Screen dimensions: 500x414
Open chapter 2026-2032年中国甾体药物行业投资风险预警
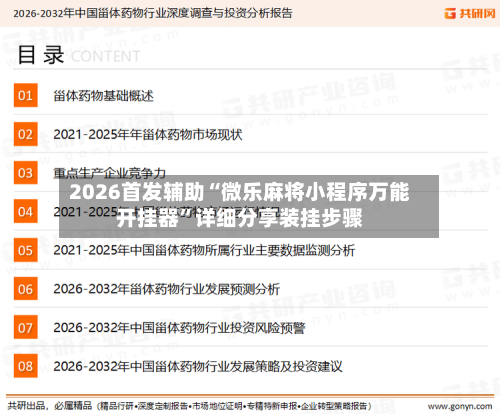(x=179, y=328)
